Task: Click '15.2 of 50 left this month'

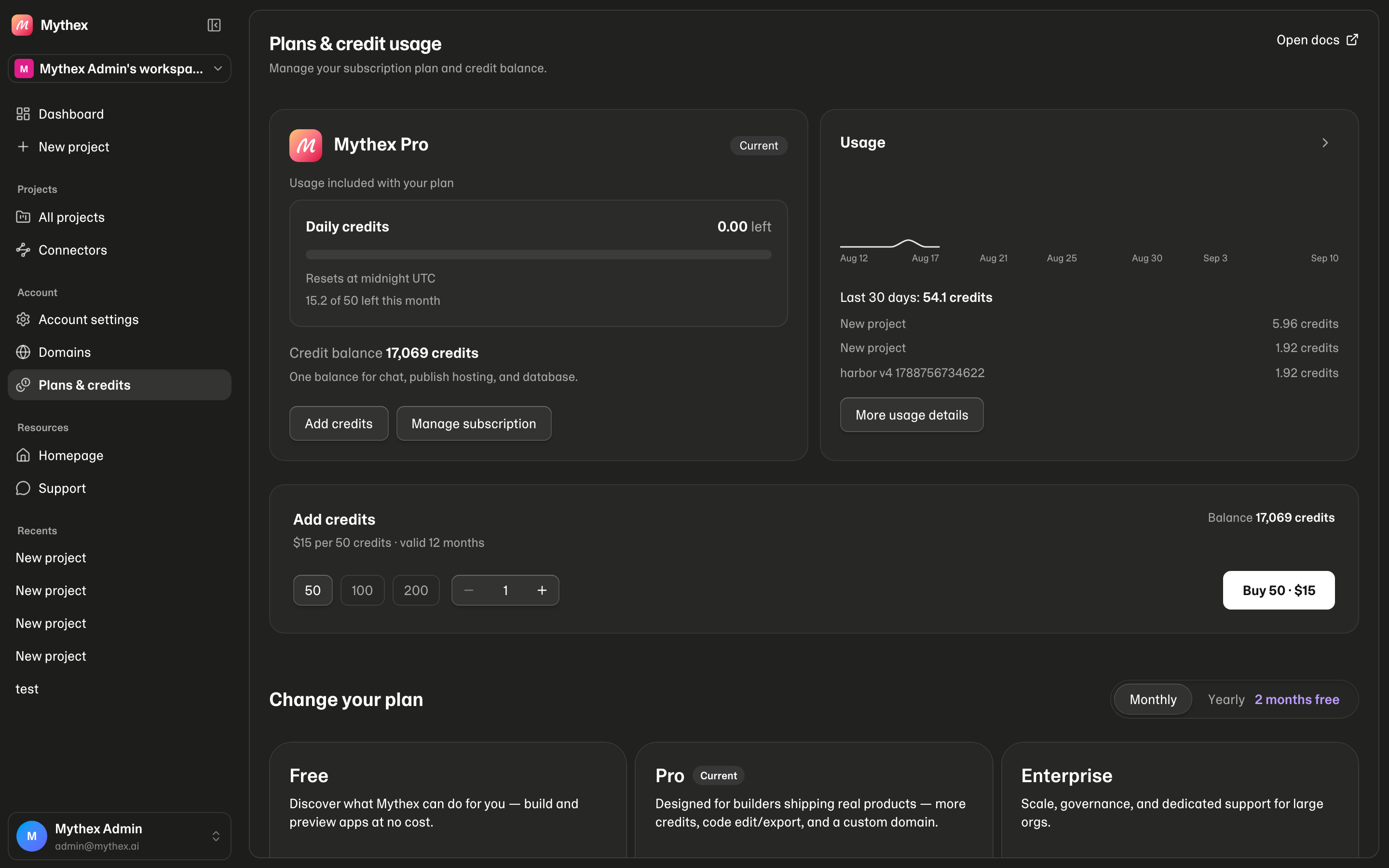Action: point(373,300)
